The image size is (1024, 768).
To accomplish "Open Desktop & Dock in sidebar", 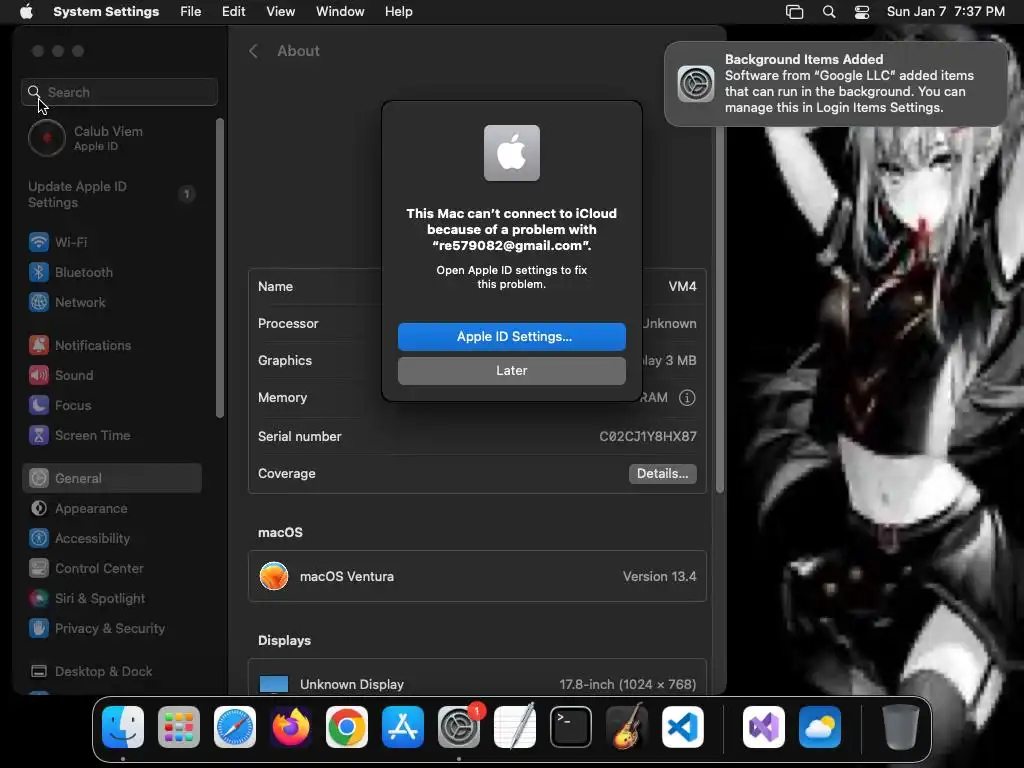I will tap(112, 671).
